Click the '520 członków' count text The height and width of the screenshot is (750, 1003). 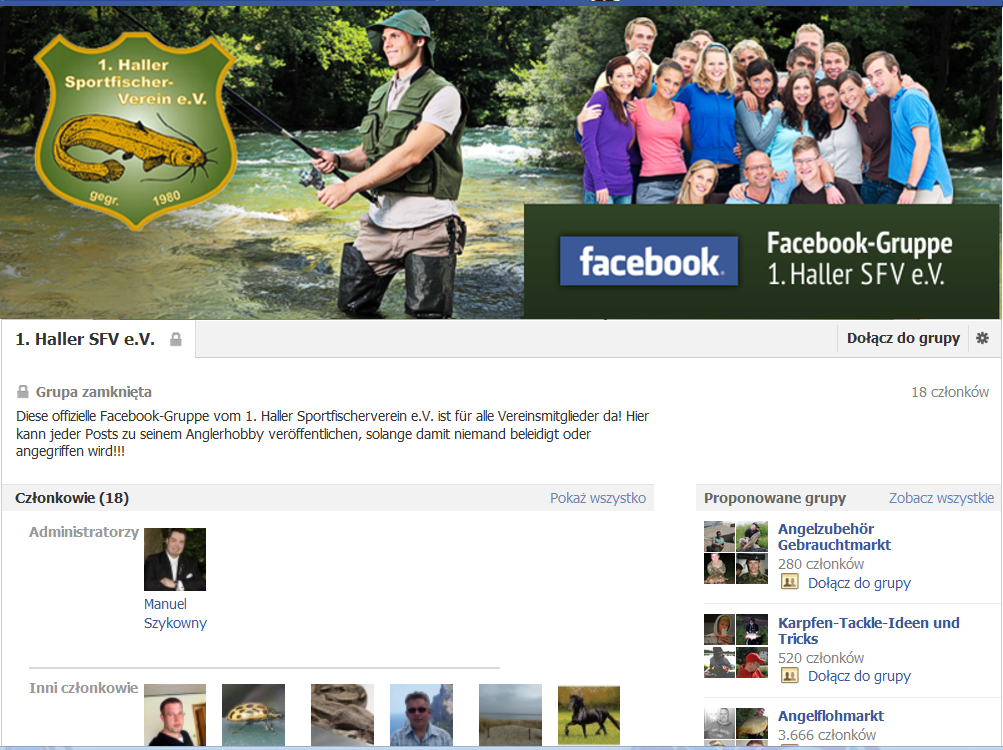point(821,658)
